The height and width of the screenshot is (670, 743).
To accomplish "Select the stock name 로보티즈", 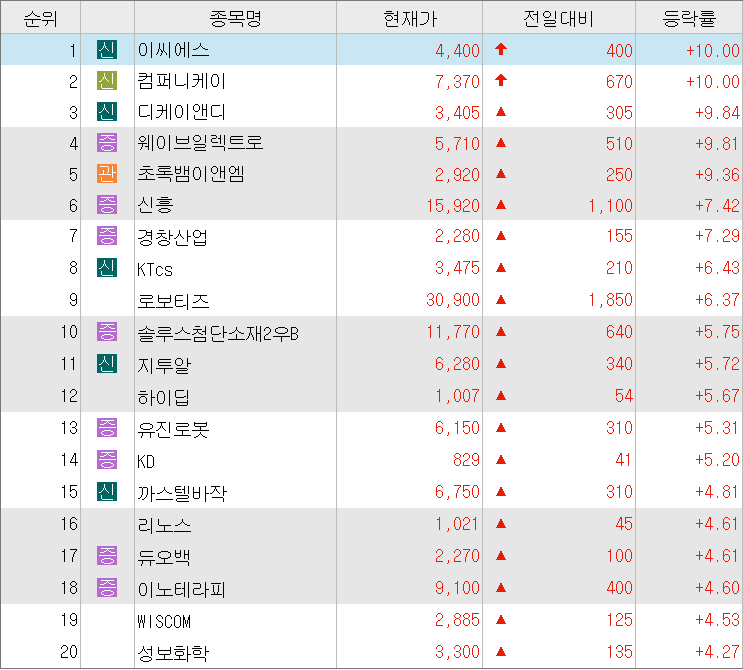I will [x=173, y=300].
